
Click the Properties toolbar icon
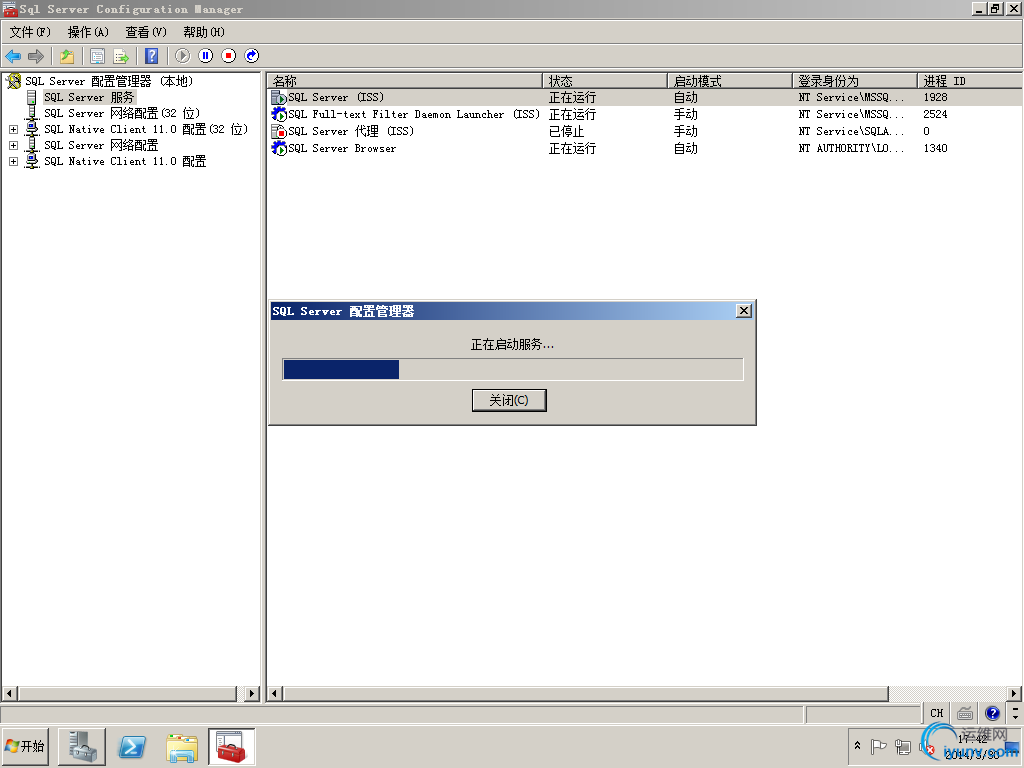[98, 56]
